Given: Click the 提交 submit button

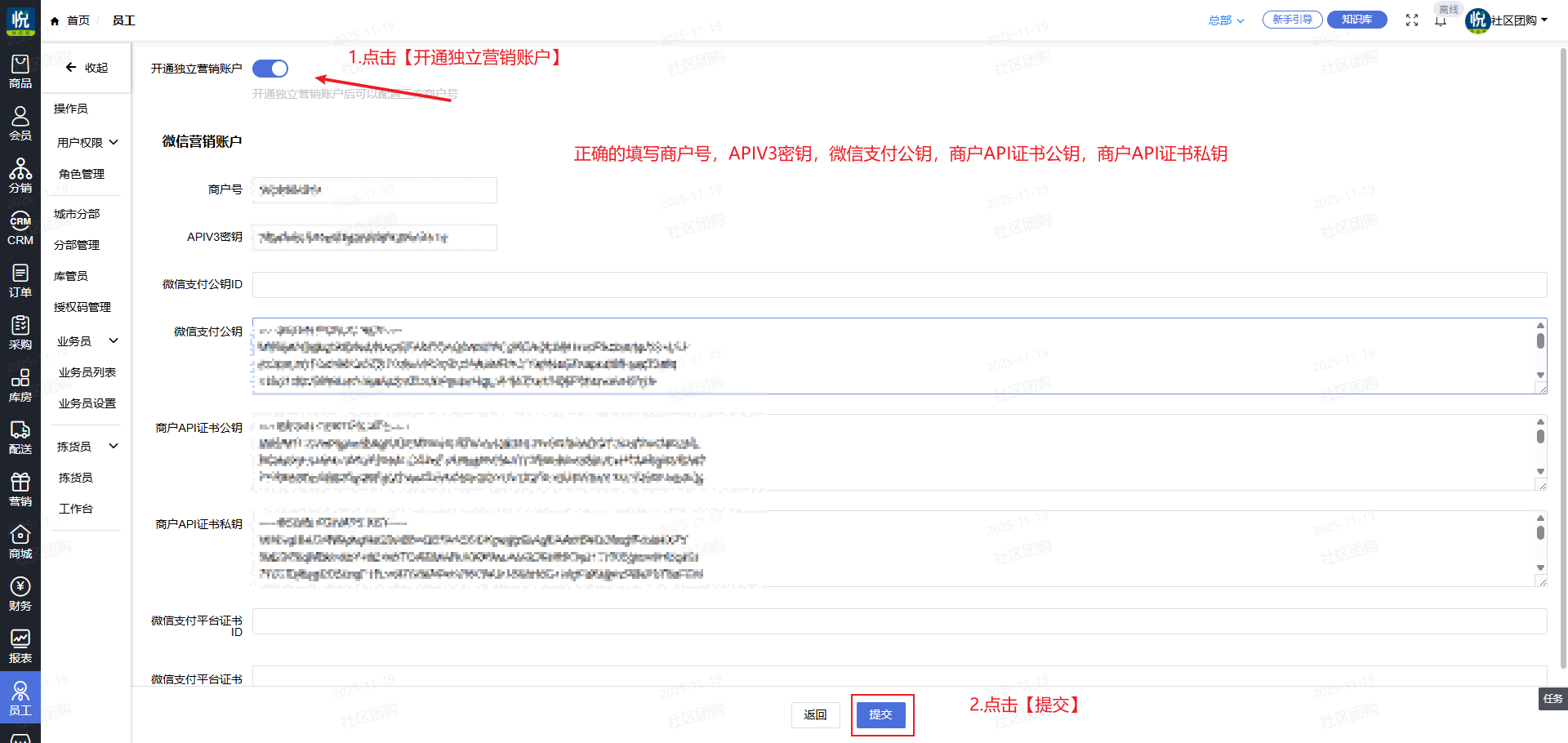Looking at the screenshot, I should pyautogui.click(x=880, y=714).
